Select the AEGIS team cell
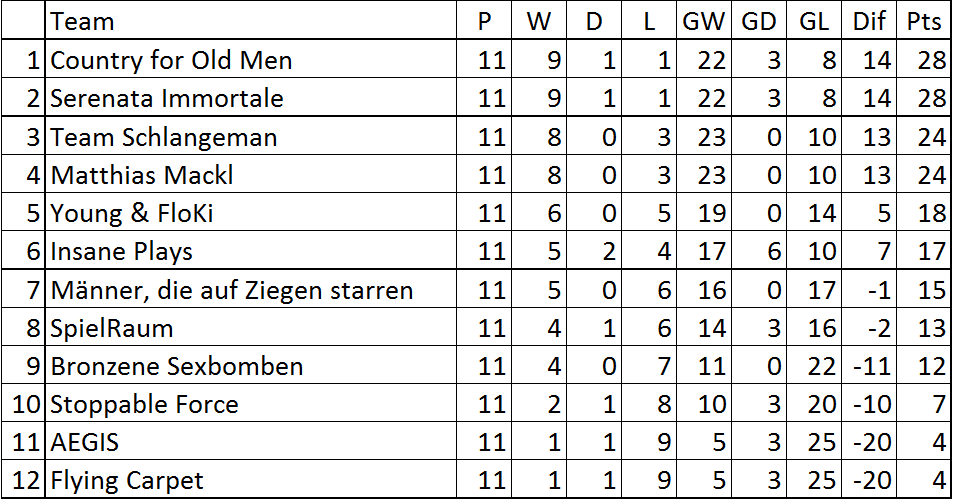Image resolution: width=954 pixels, height=500 pixels. point(251,441)
